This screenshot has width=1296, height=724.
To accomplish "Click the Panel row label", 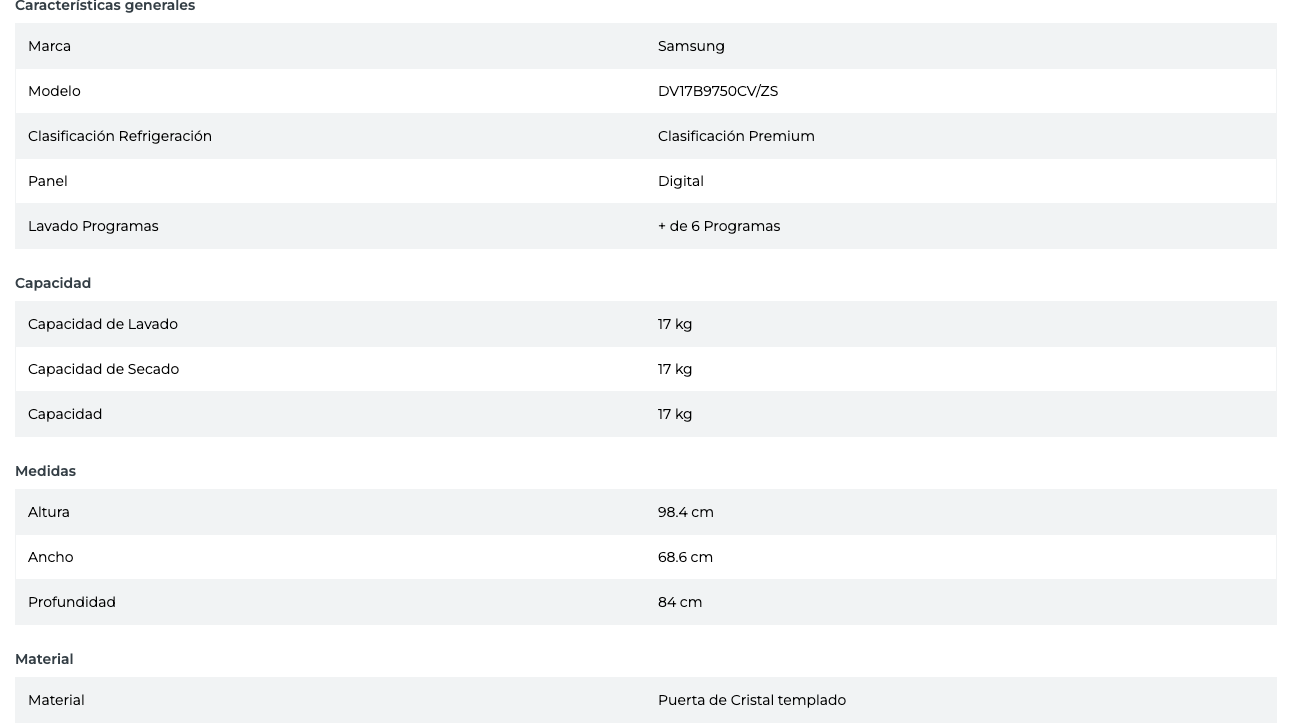I will tap(48, 181).
